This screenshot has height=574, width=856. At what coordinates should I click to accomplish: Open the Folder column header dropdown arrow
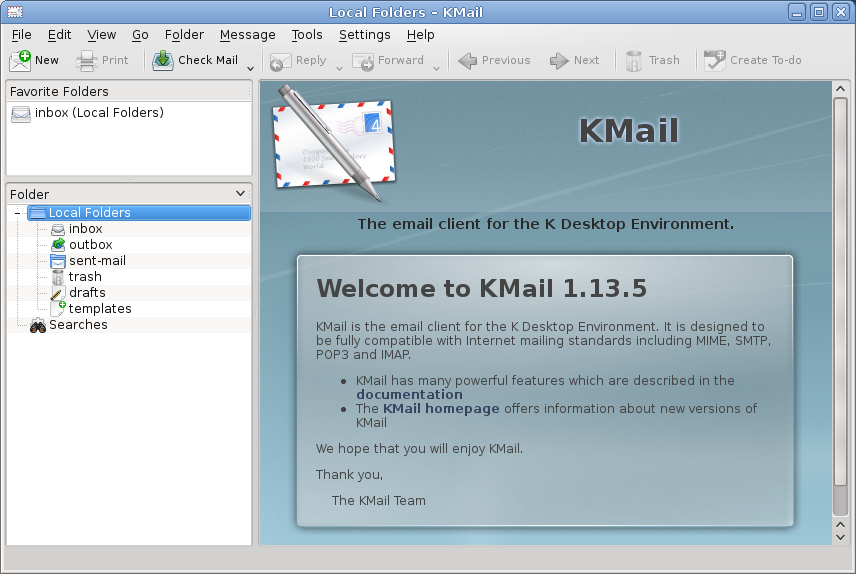(240, 193)
